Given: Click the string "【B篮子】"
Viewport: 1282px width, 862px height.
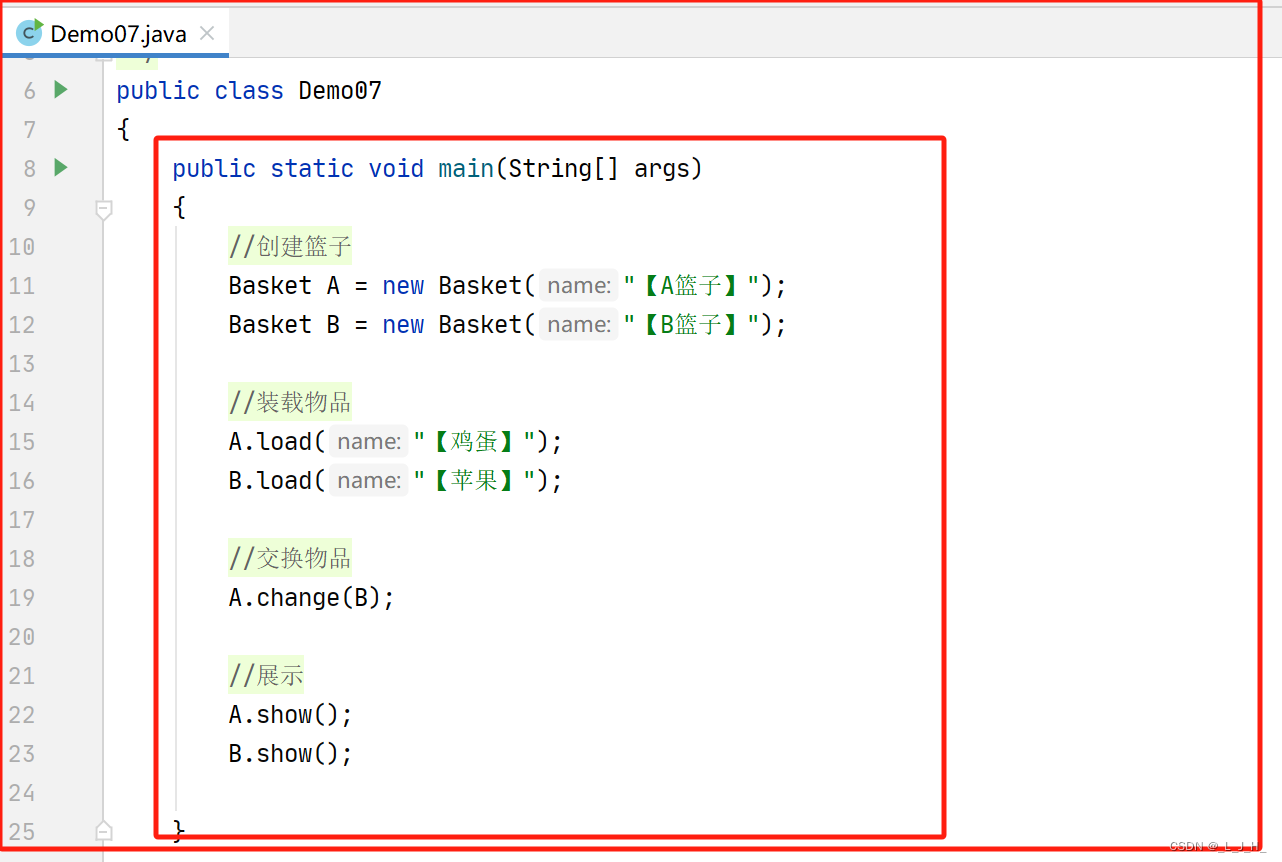Looking at the screenshot, I should [691, 325].
